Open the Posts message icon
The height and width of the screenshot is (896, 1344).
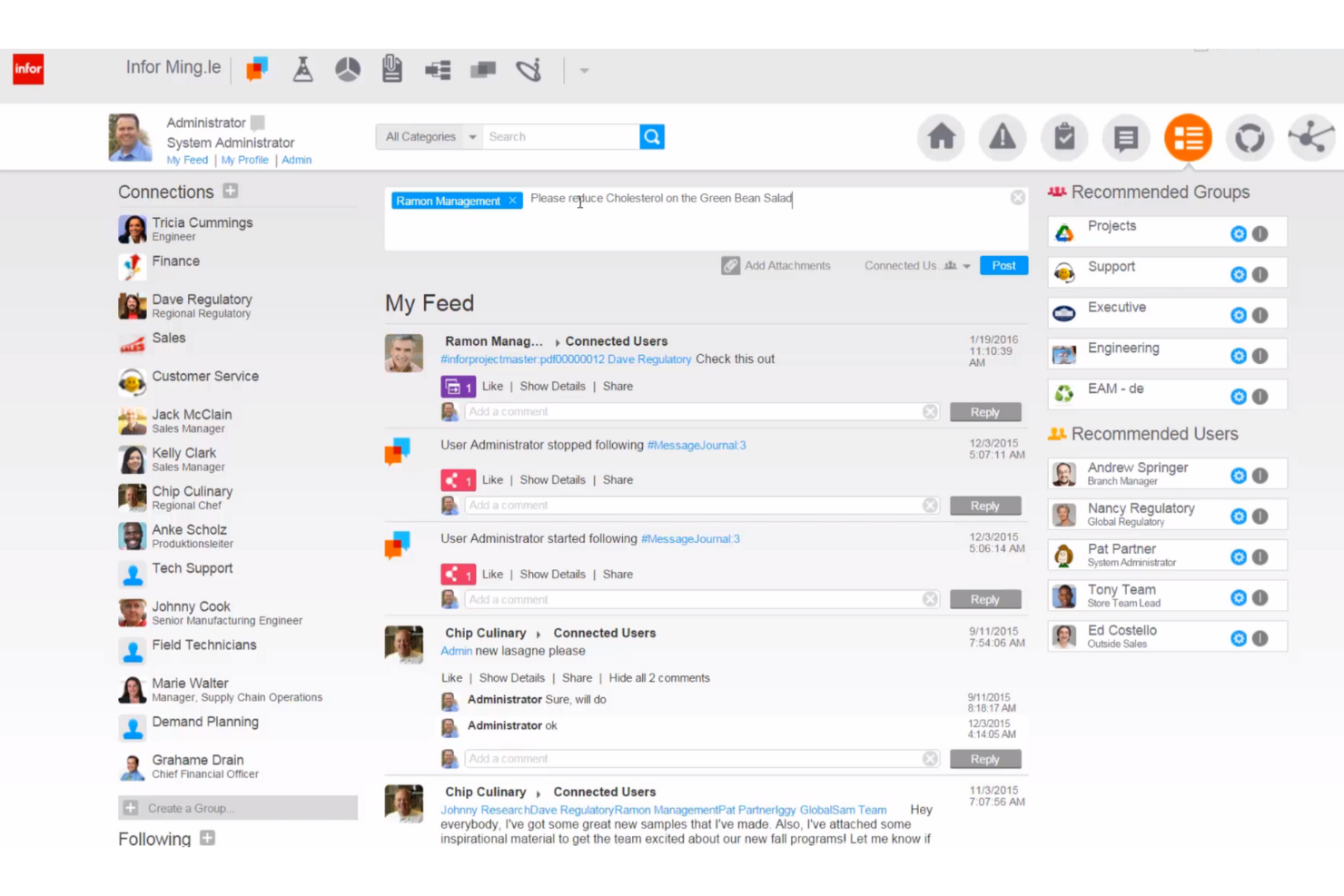tap(1126, 138)
